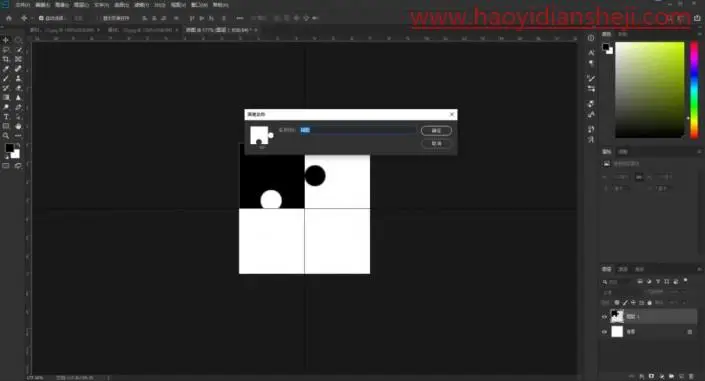Click the background color swatch in toolbox
This screenshot has width=705, height=381.
tap(16, 154)
